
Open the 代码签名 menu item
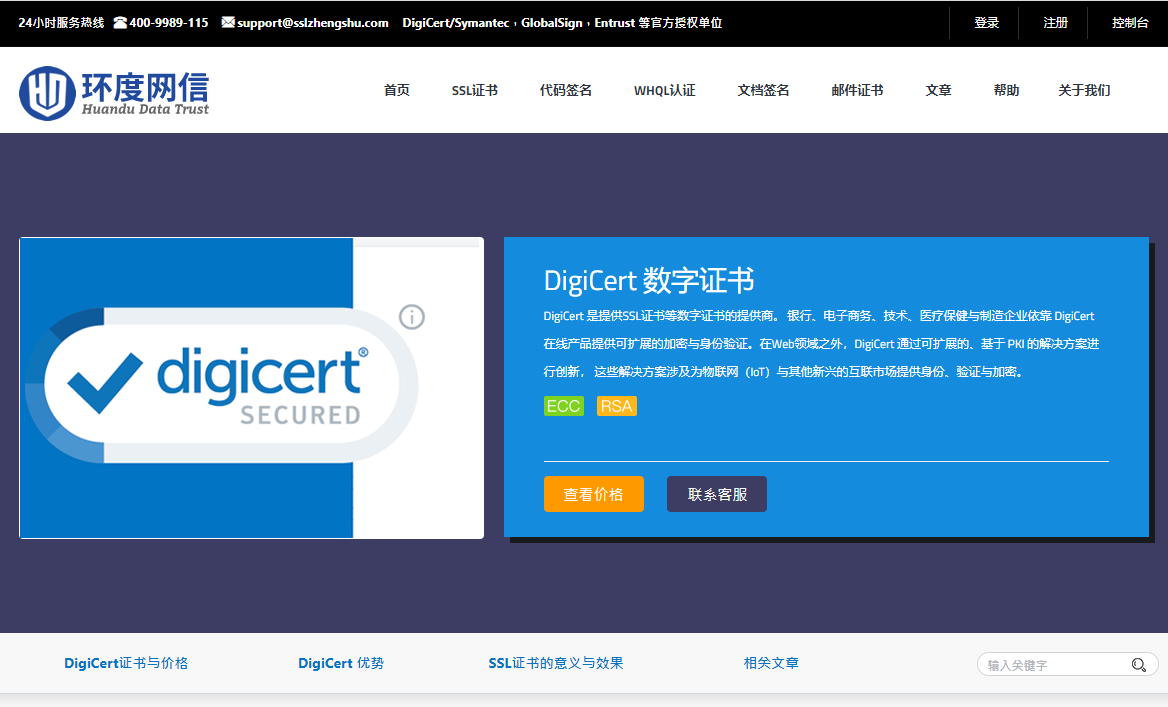point(565,90)
